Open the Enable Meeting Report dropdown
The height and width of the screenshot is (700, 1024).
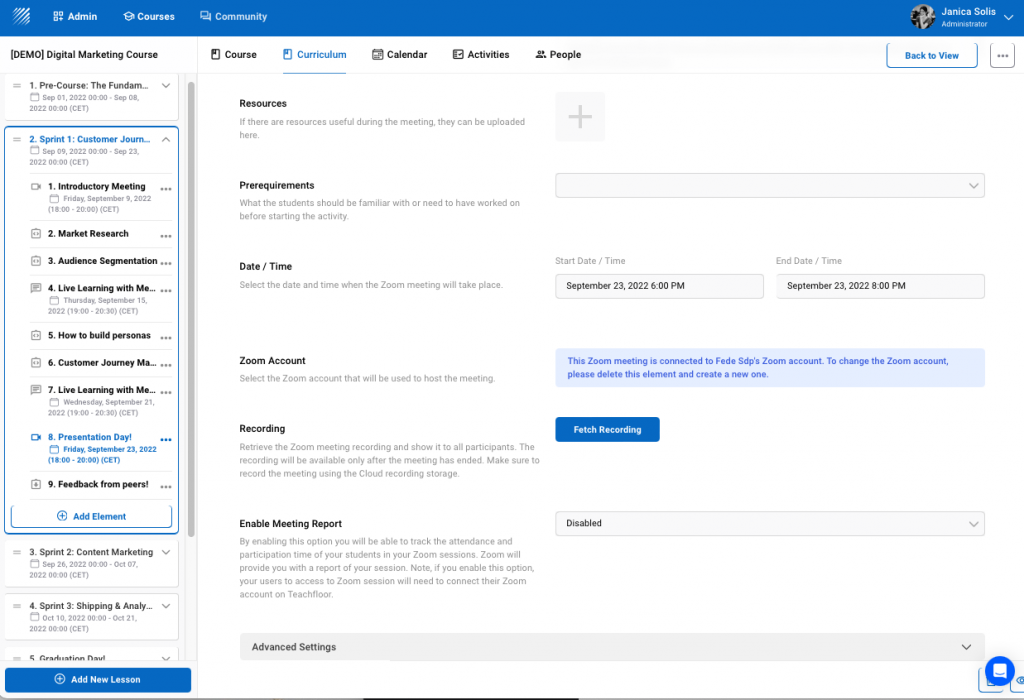coord(769,524)
